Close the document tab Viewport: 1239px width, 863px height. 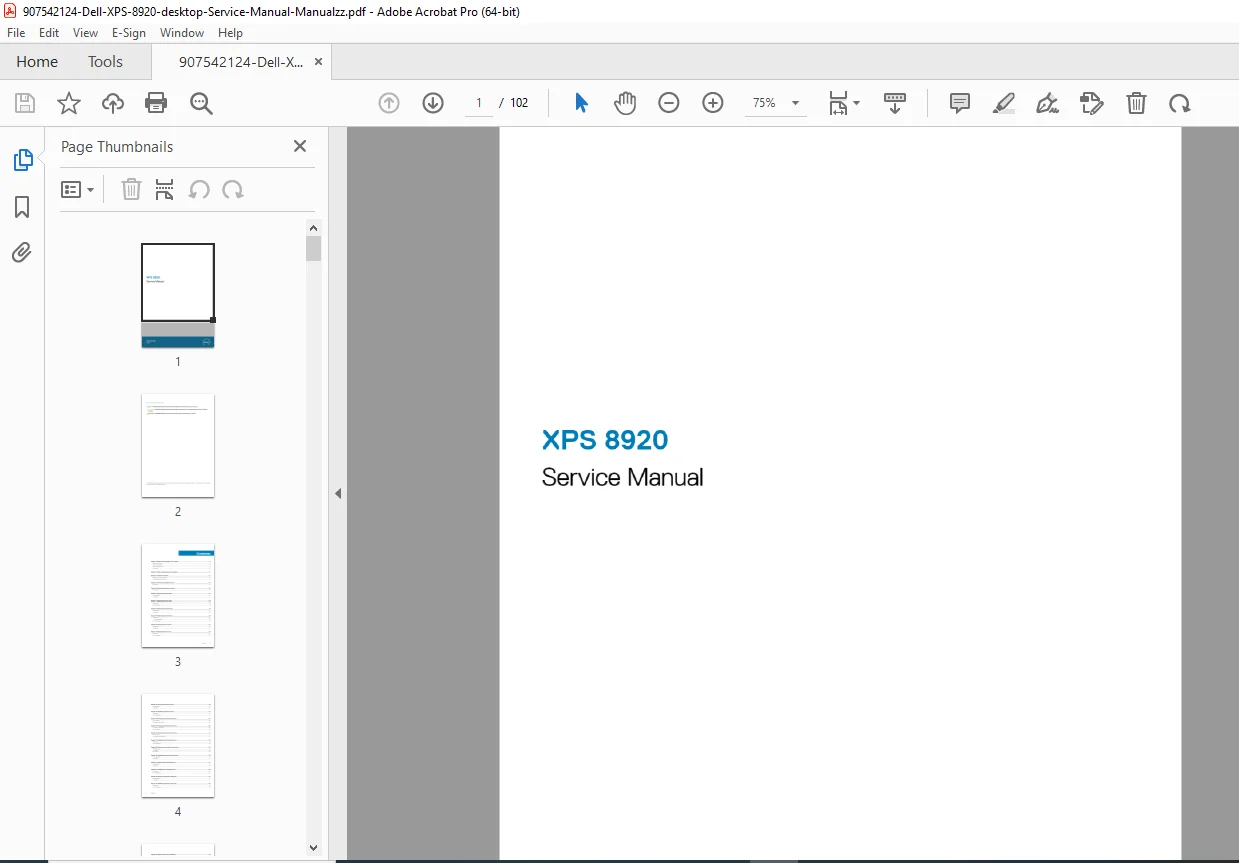(318, 62)
